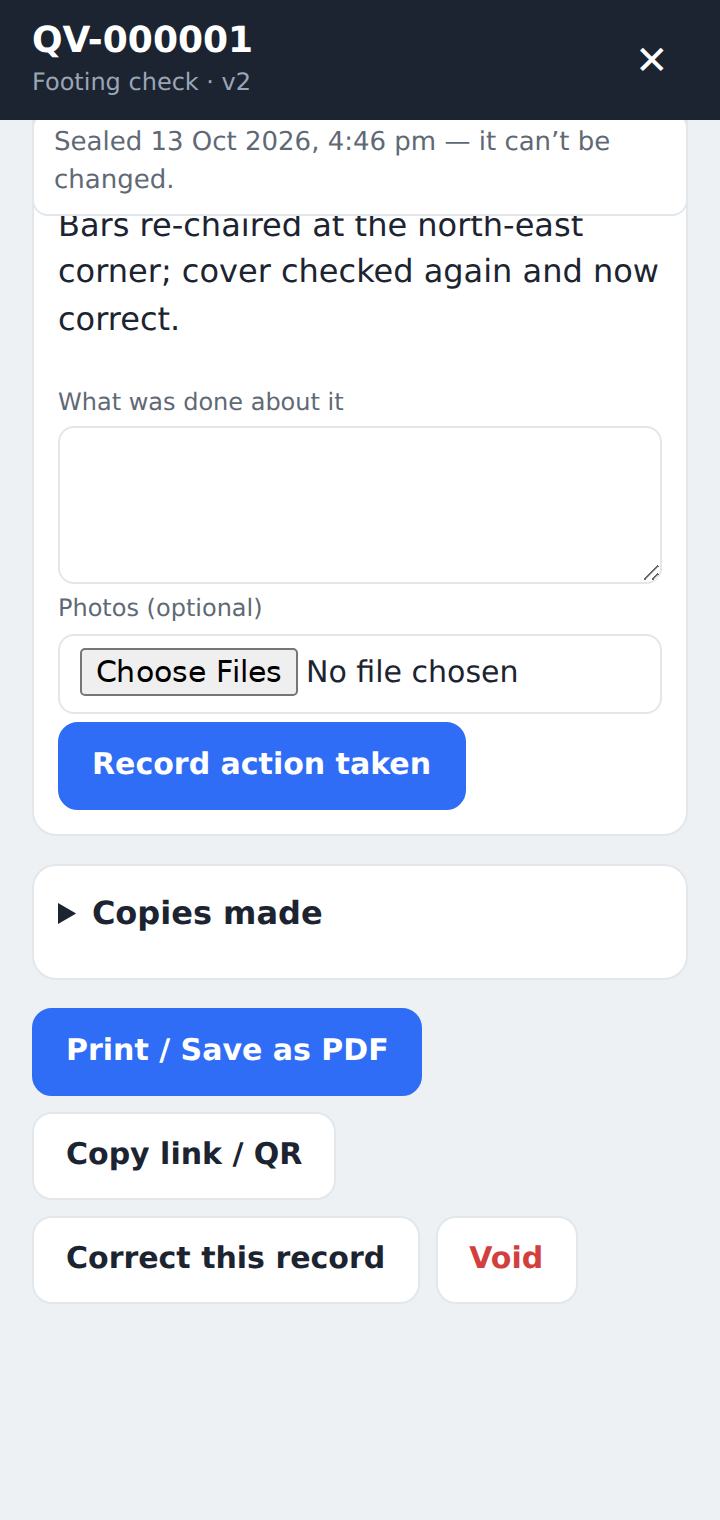This screenshot has width=720, height=1520.
Task: Click the Footing check · v2 subtitle
Action: pos(141,82)
